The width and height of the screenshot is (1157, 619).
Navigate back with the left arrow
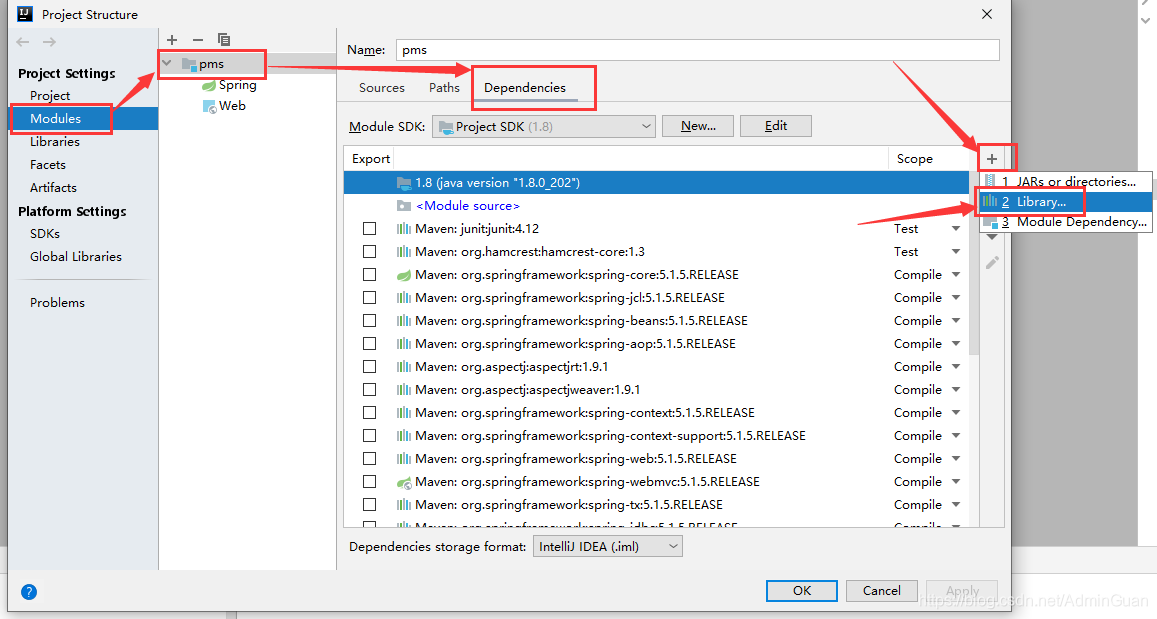[23, 42]
